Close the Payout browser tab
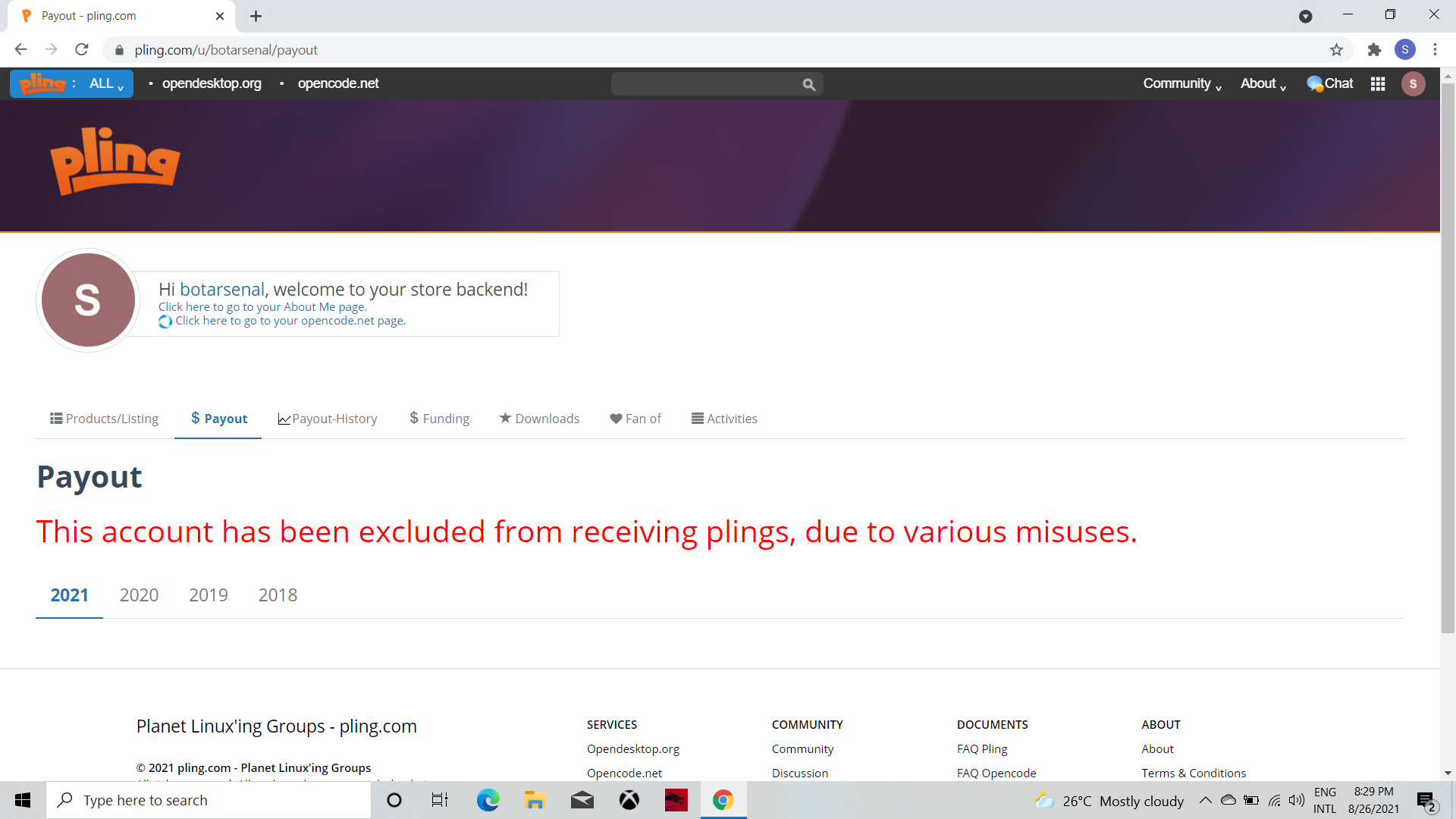The width and height of the screenshot is (1456, 819). 220,16
